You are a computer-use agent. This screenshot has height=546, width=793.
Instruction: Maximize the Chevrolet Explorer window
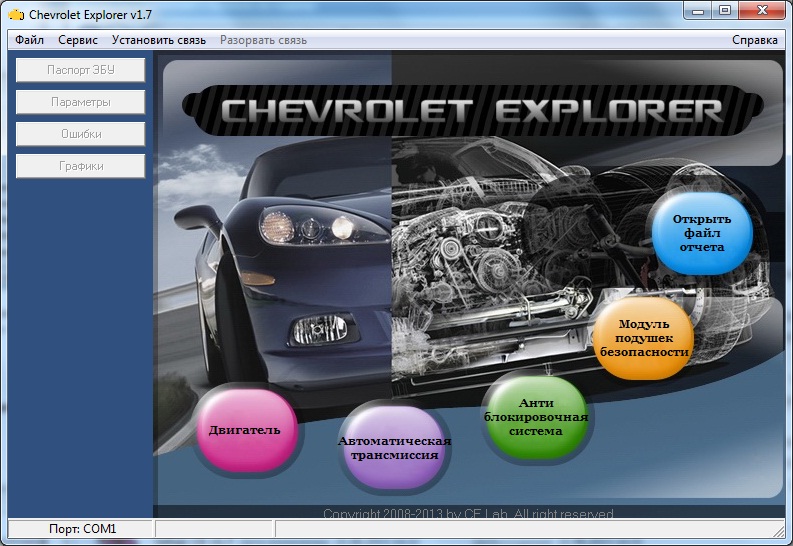pos(725,10)
